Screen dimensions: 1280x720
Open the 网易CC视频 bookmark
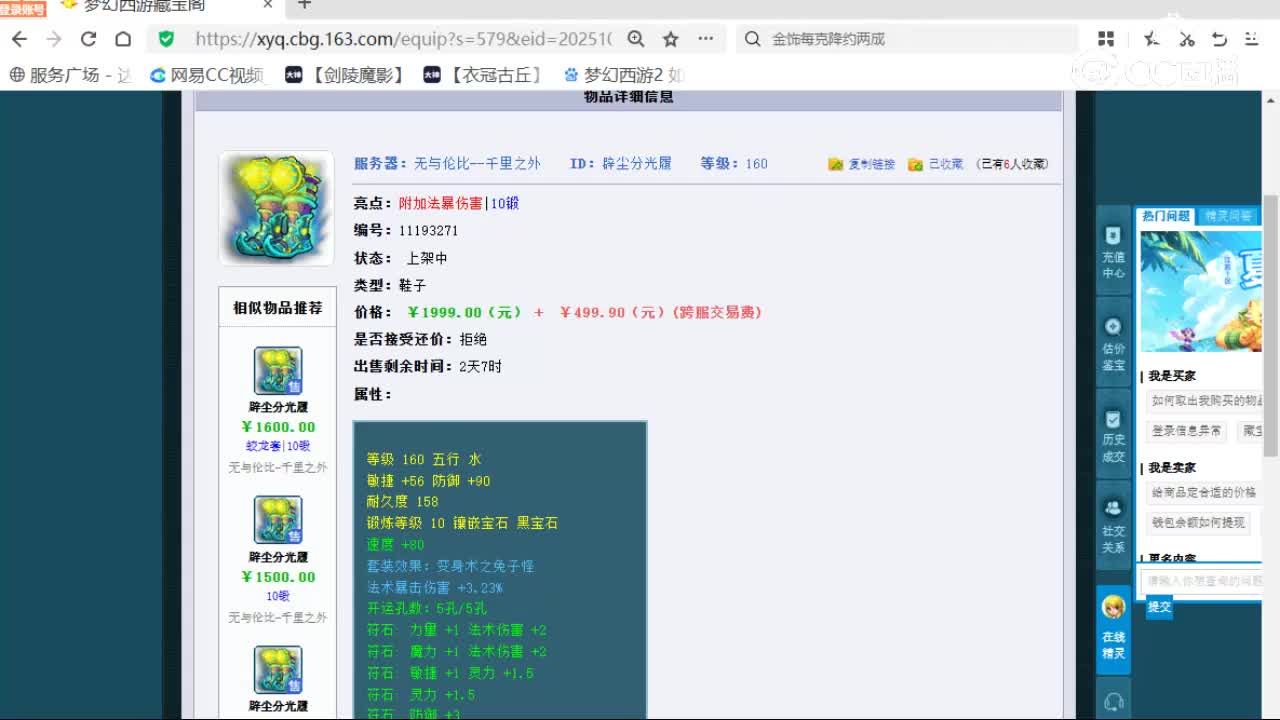click(x=207, y=75)
